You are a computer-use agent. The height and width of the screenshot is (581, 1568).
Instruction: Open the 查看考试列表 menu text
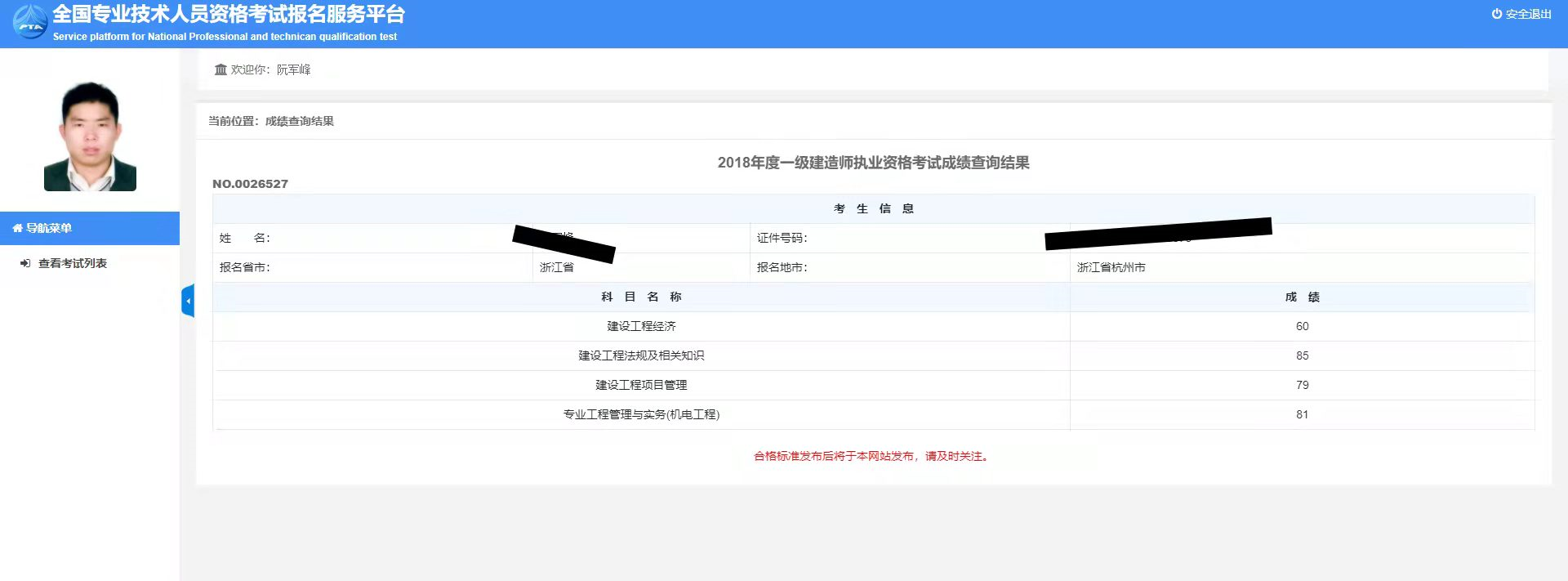[x=73, y=263]
